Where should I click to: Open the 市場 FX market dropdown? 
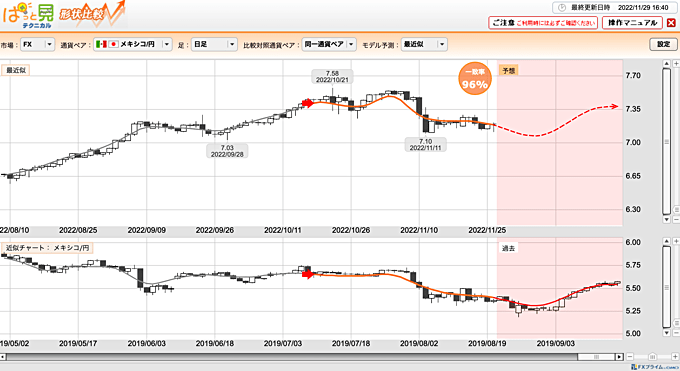pos(37,44)
